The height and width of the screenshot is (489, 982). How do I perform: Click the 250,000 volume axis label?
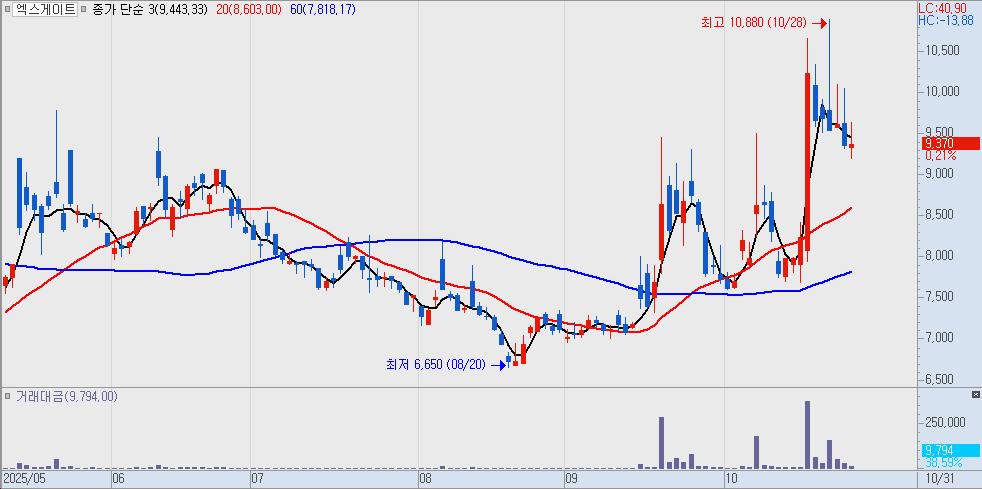click(x=945, y=423)
